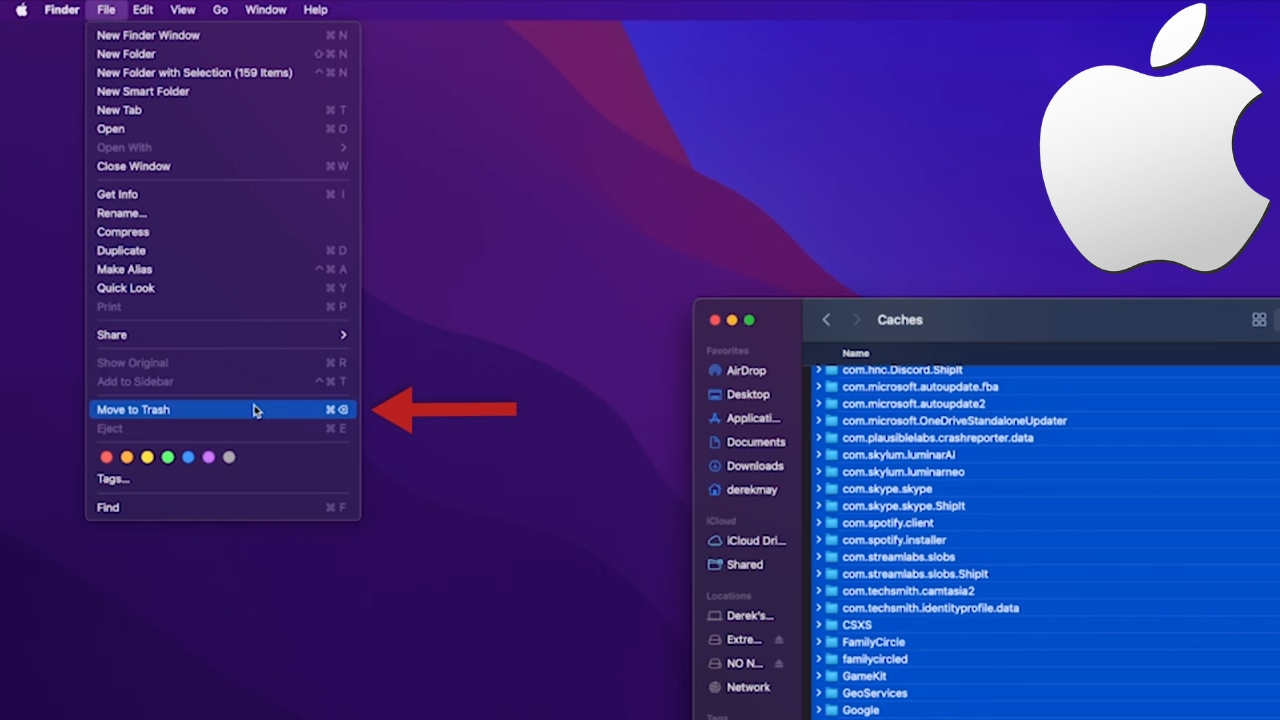Open the Edit menu
This screenshot has width=1280, height=720.
pos(143,10)
